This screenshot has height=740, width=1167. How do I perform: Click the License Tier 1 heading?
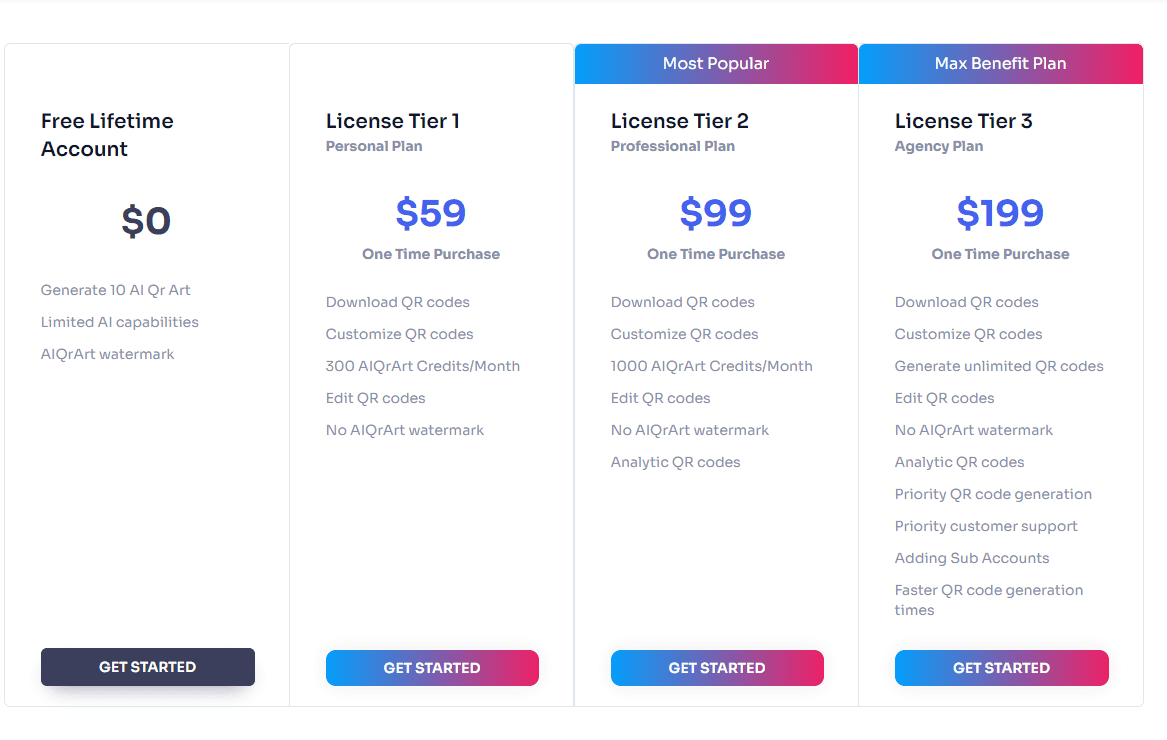click(392, 120)
